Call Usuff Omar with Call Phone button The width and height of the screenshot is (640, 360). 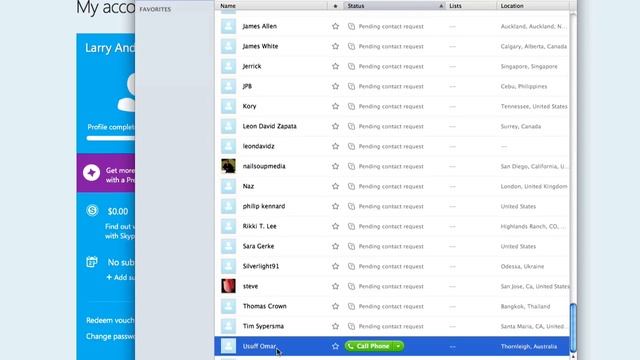369,346
